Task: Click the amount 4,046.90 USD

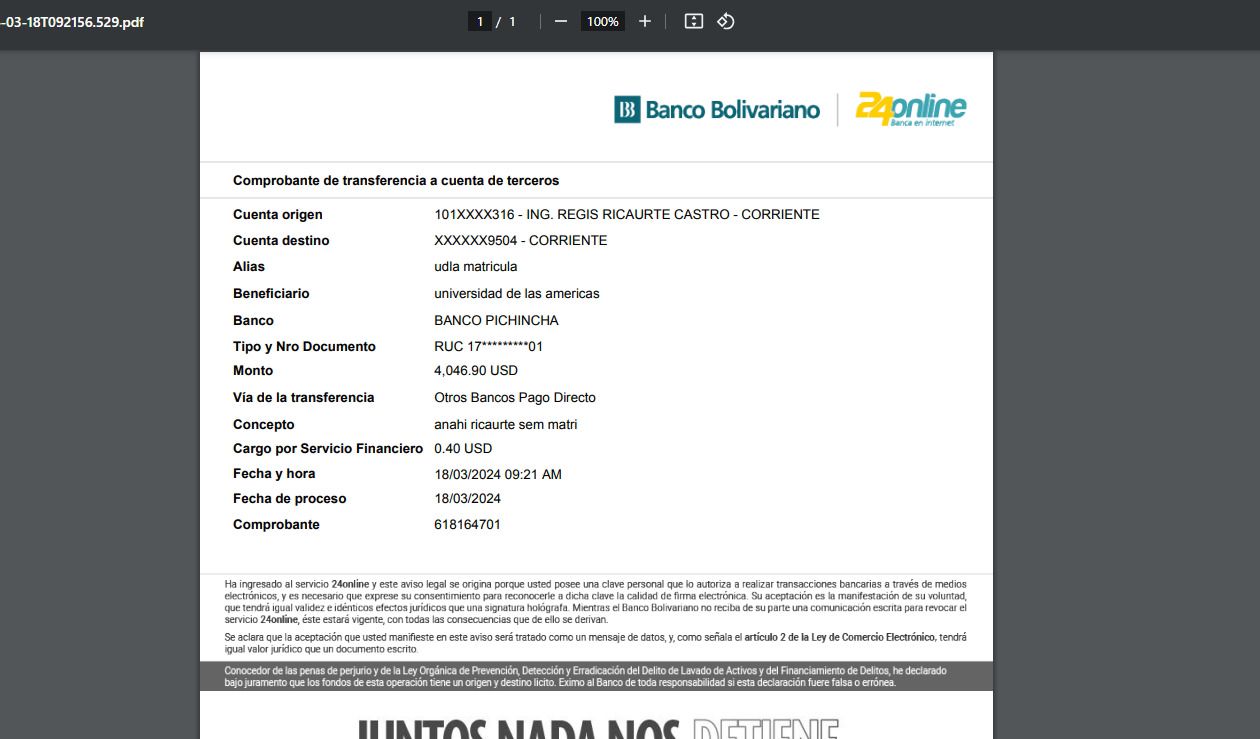Action: coord(476,371)
